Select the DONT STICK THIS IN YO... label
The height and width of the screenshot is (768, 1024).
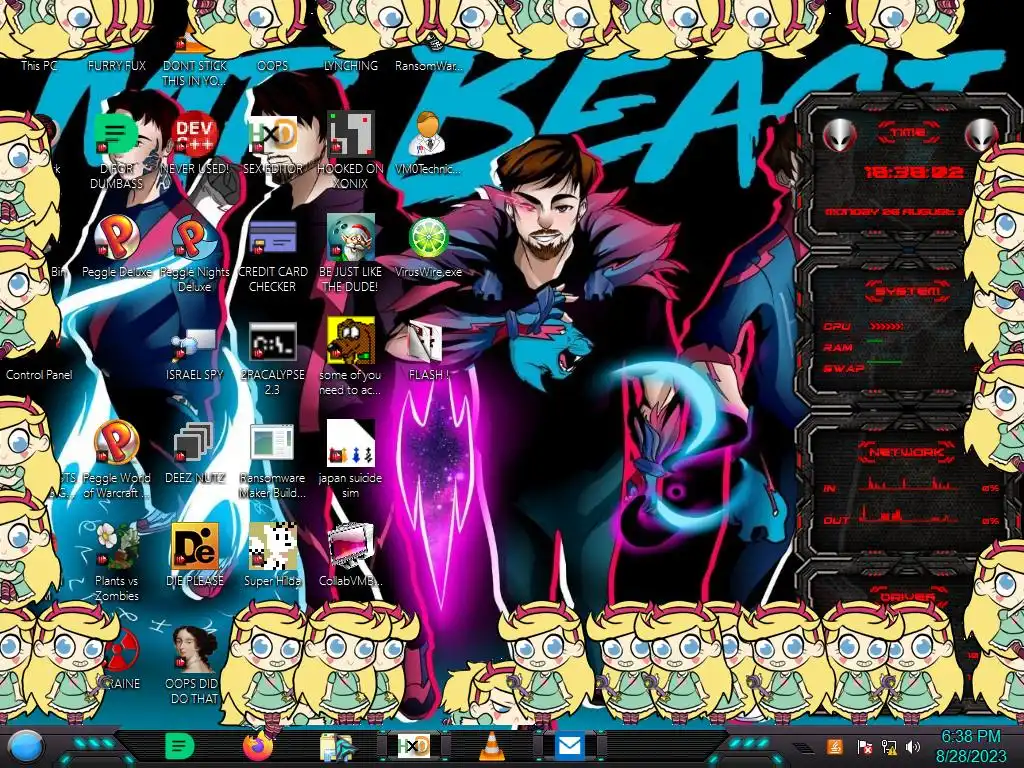coord(195,73)
